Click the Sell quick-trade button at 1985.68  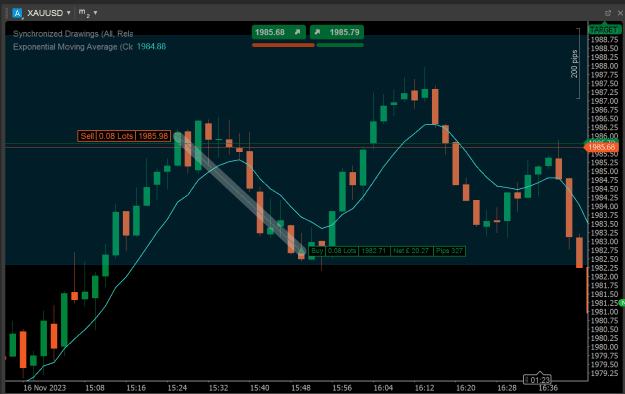point(279,32)
